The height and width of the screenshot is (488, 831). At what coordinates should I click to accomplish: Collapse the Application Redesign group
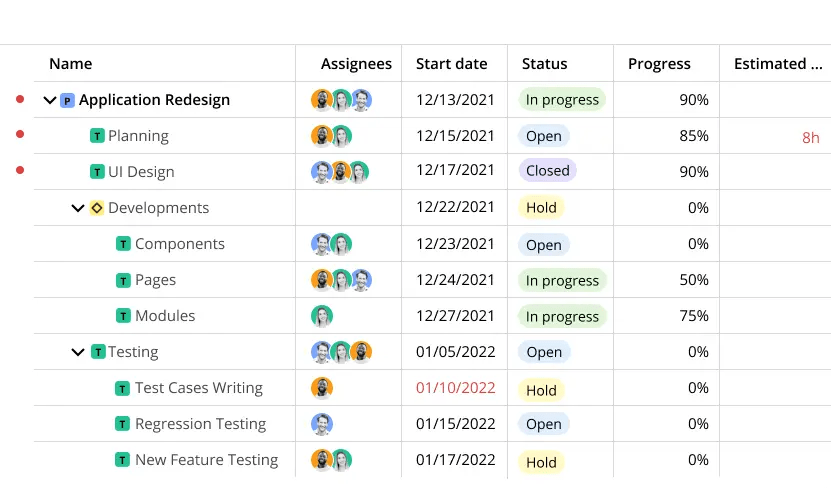[50, 100]
